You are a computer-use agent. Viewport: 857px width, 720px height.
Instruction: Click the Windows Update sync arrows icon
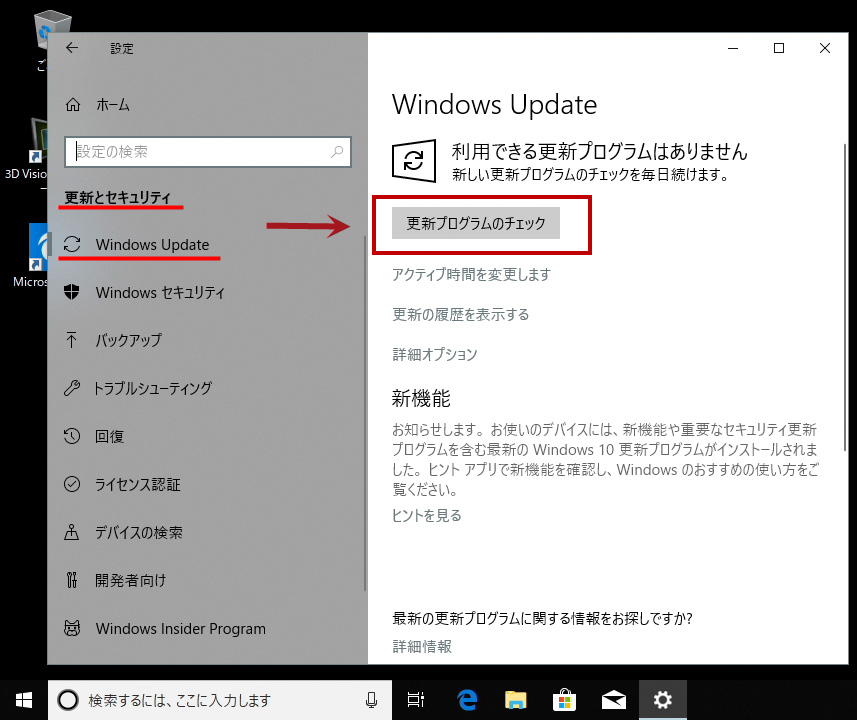tap(72, 244)
